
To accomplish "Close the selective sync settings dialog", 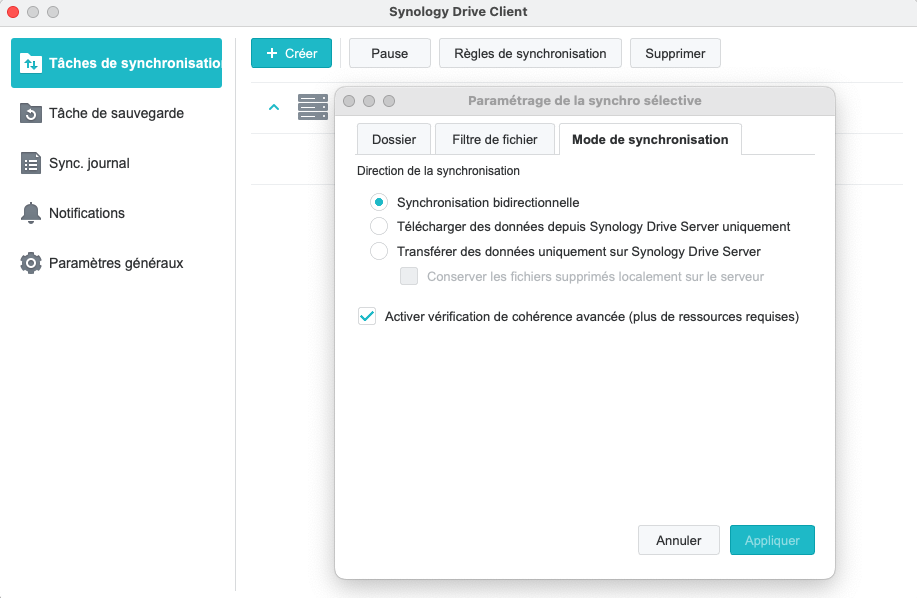I will pyautogui.click(x=349, y=101).
